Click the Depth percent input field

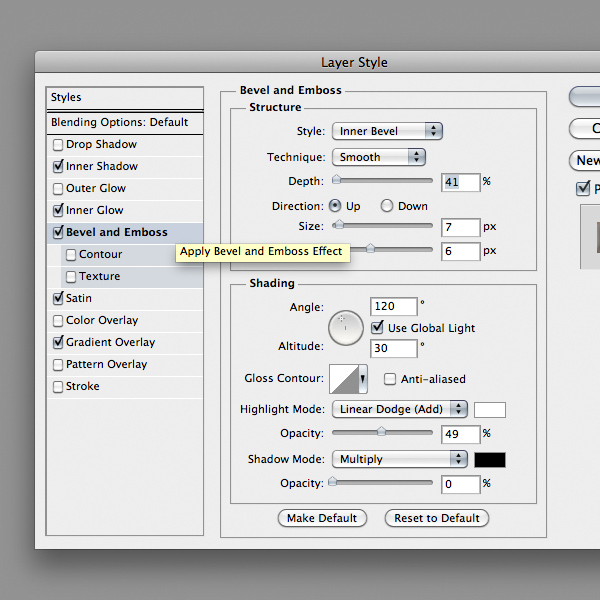point(460,182)
